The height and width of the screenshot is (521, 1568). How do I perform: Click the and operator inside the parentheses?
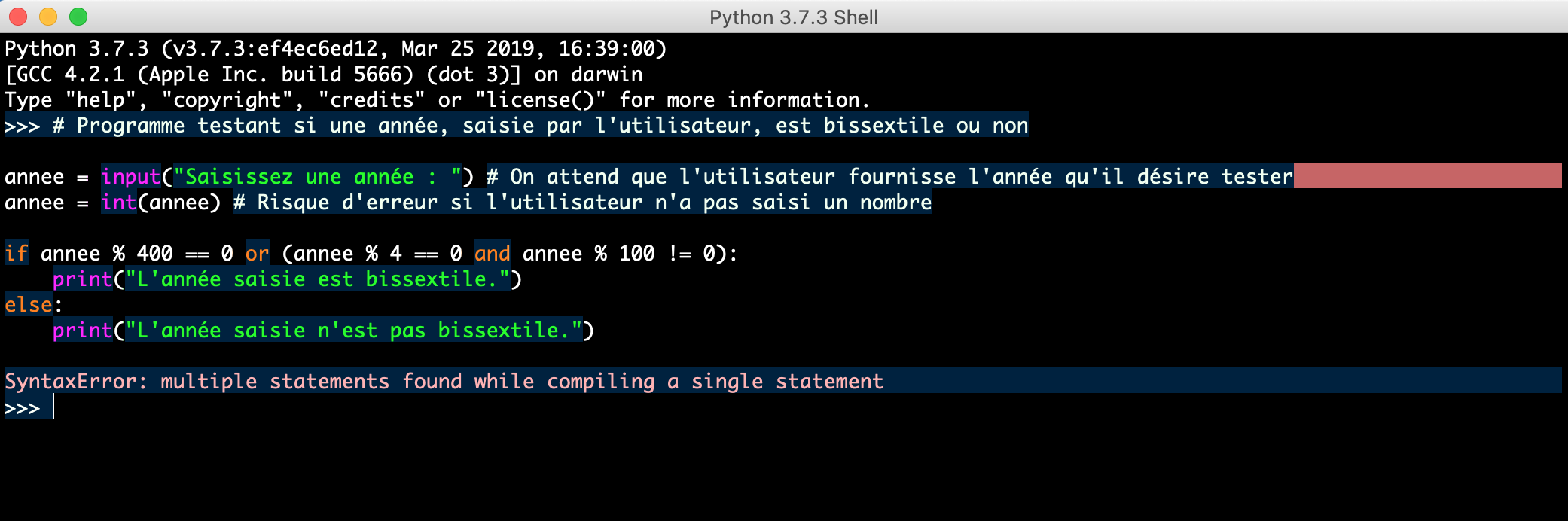point(493,253)
